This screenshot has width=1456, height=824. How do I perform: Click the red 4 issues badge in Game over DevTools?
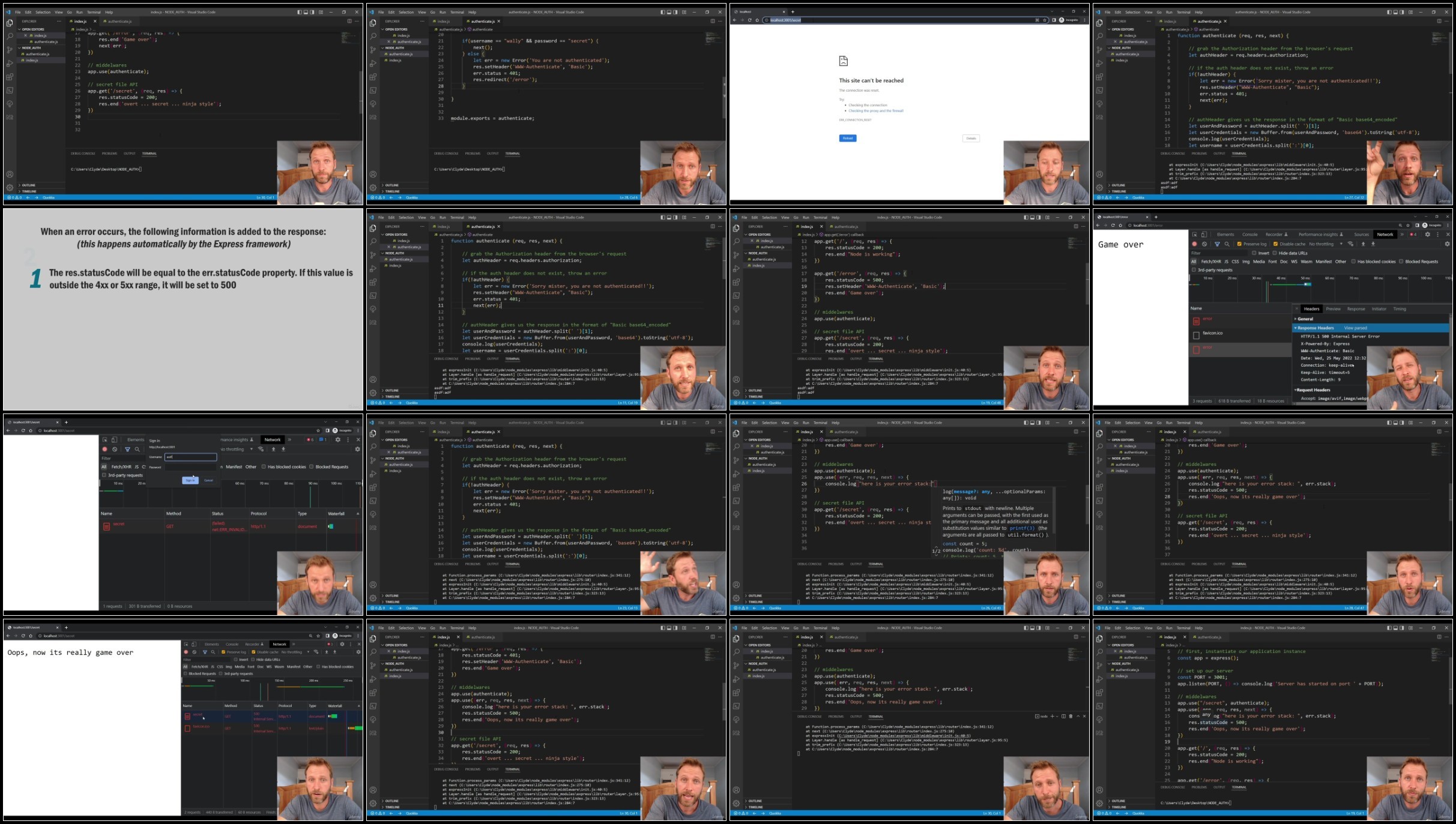tap(1413, 235)
